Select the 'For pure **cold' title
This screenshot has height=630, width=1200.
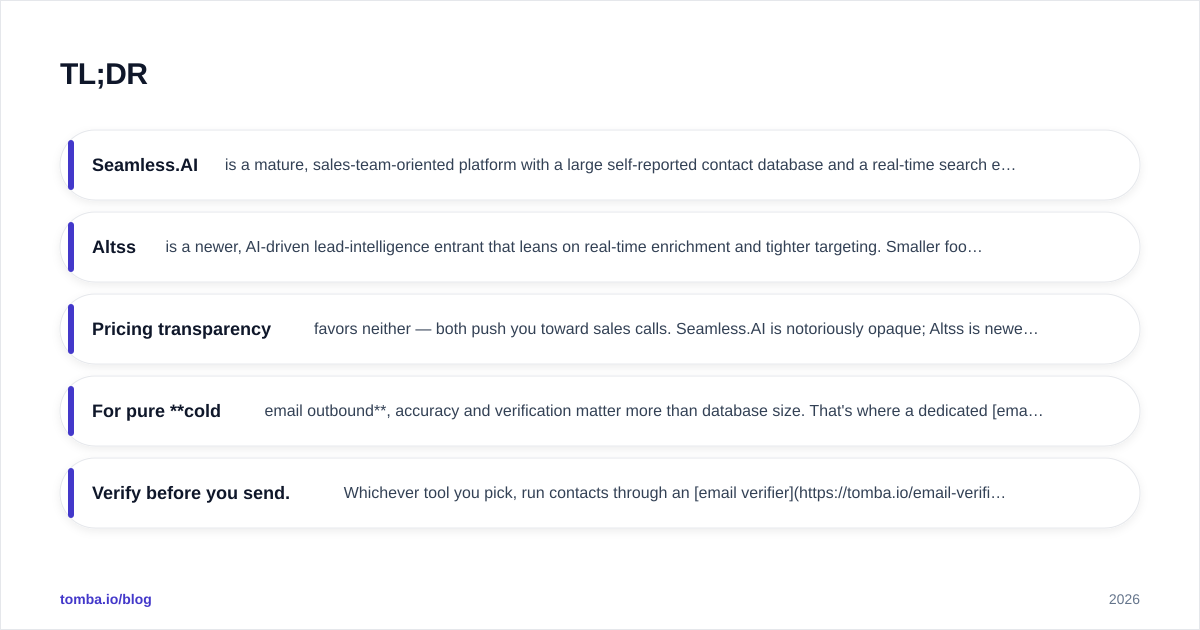click(x=156, y=411)
